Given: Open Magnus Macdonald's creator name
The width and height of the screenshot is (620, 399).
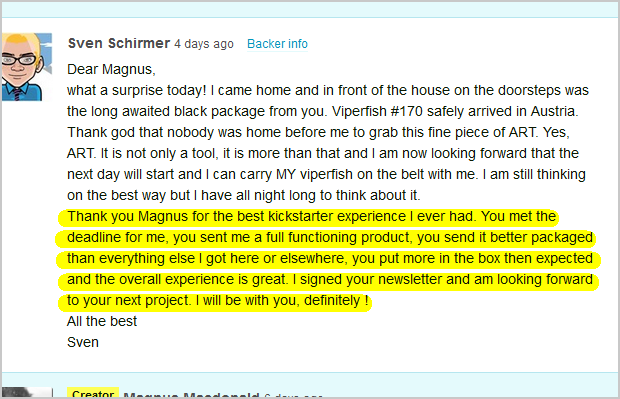Looking at the screenshot, I should (191, 395).
